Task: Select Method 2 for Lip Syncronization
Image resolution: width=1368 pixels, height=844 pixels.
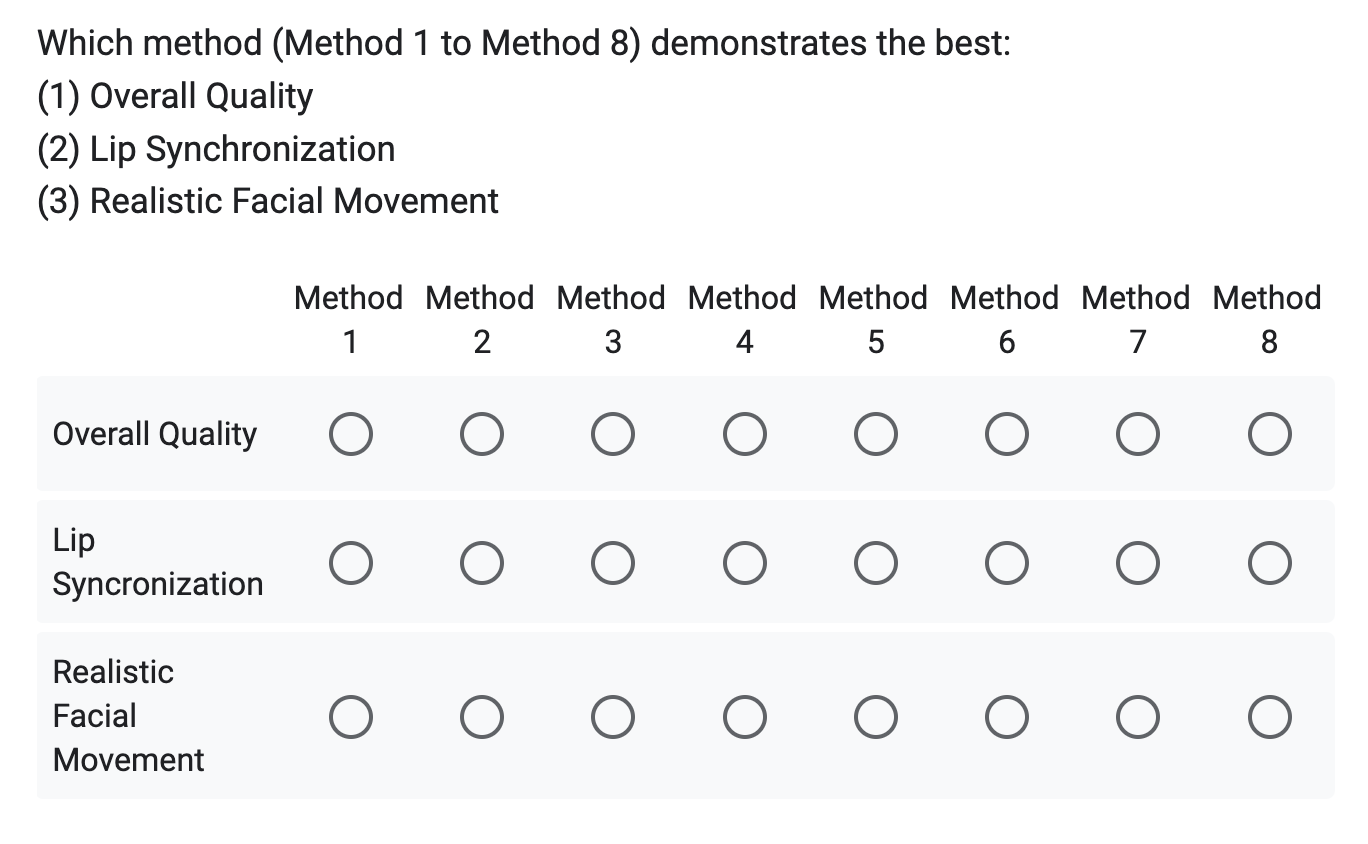Action: (481, 563)
